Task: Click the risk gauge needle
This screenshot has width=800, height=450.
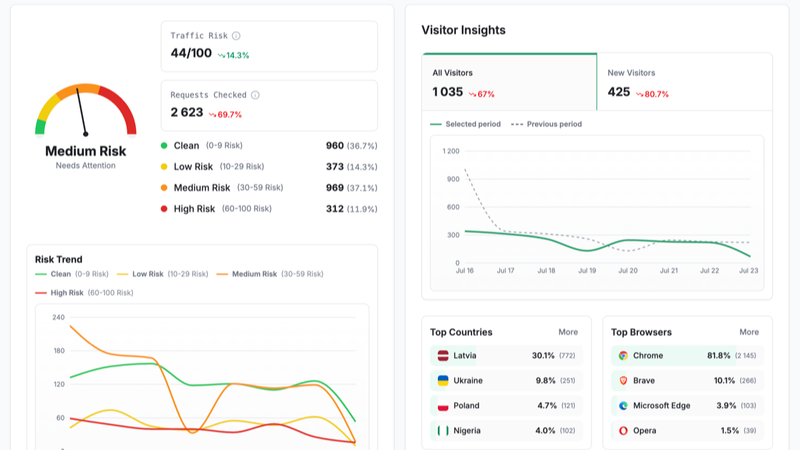Action: [82, 112]
